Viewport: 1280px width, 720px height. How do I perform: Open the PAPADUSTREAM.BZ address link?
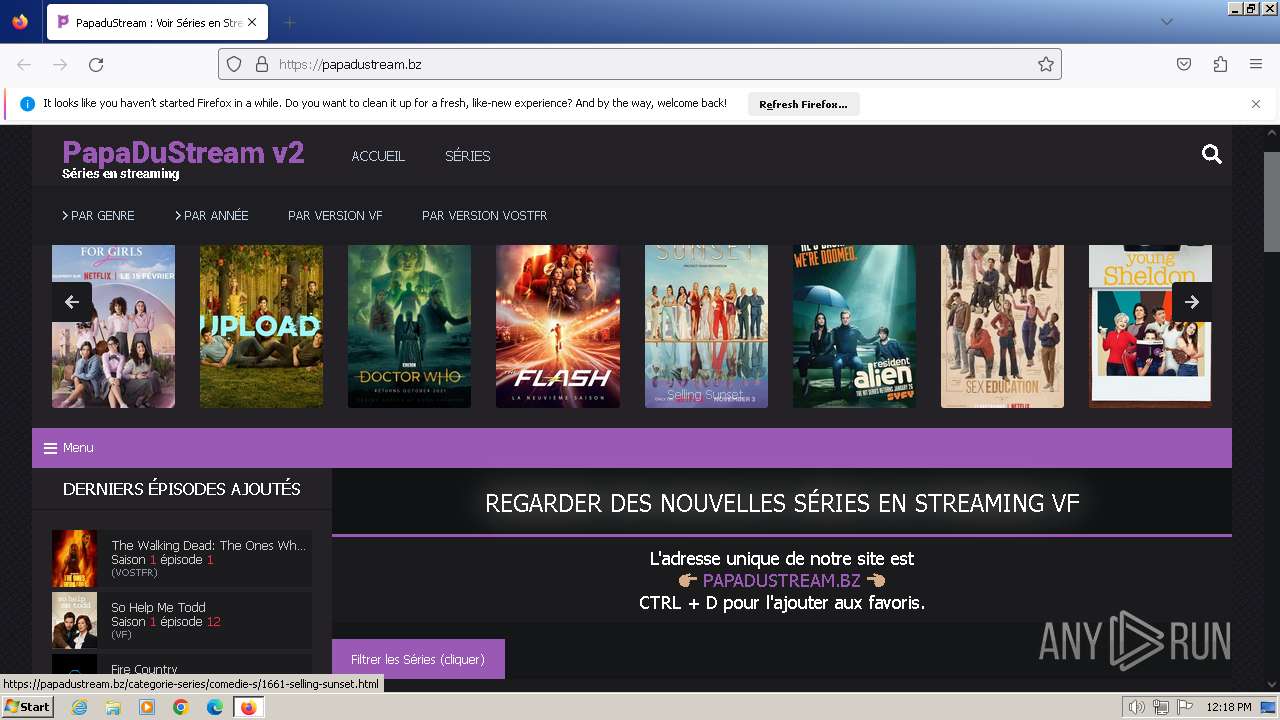[x=781, y=581]
